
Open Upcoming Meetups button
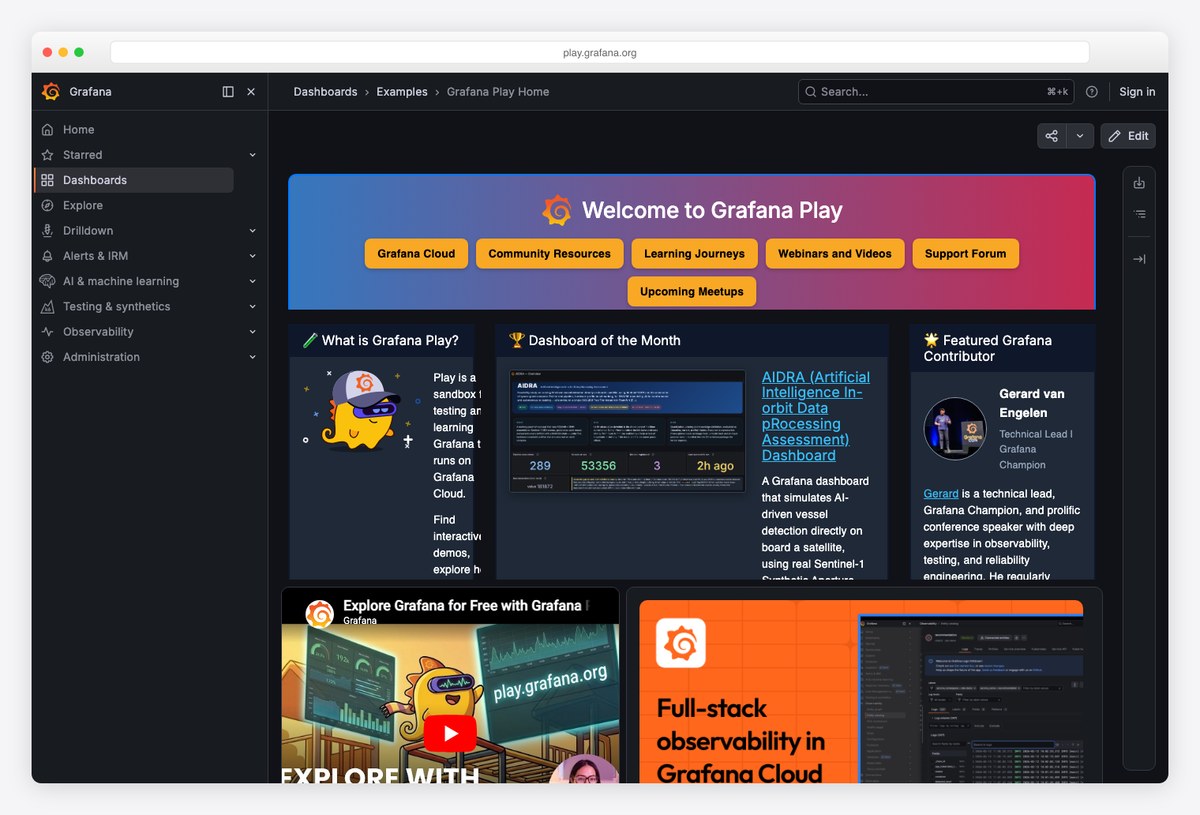click(x=692, y=292)
